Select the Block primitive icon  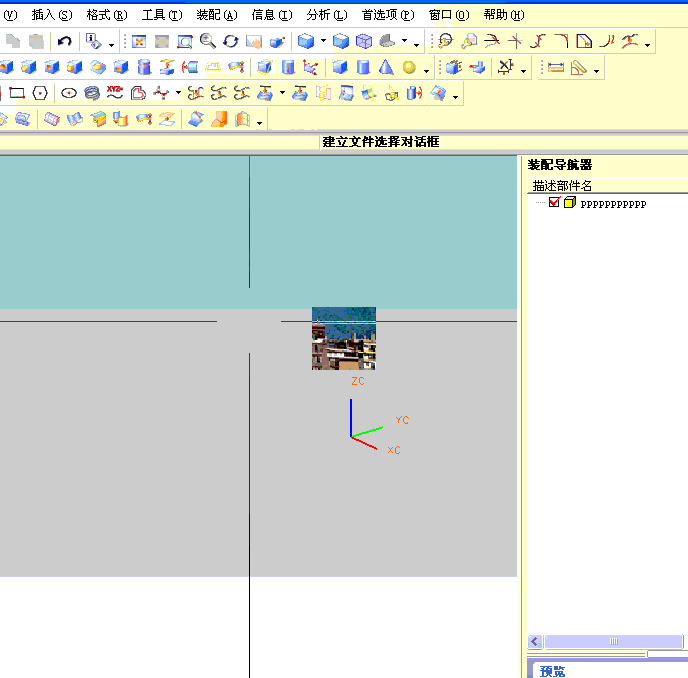pyautogui.click(x=340, y=67)
